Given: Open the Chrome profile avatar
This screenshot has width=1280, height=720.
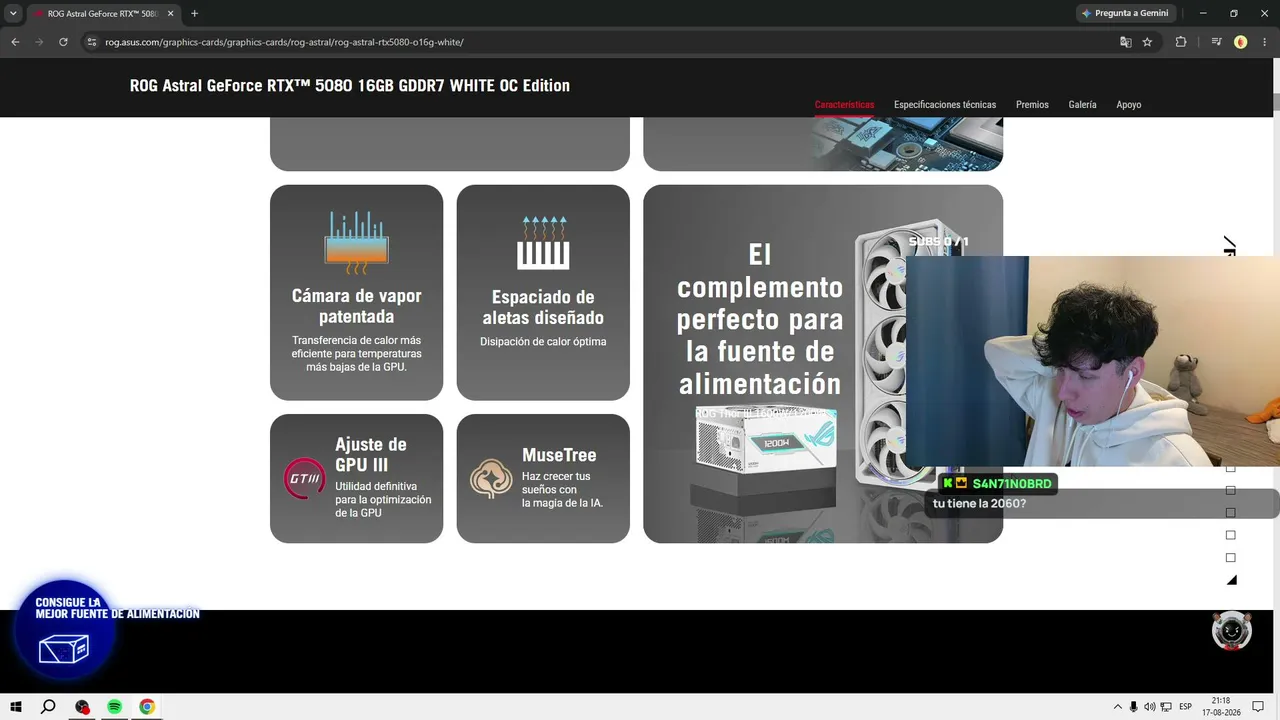Looking at the screenshot, I should 1241,42.
